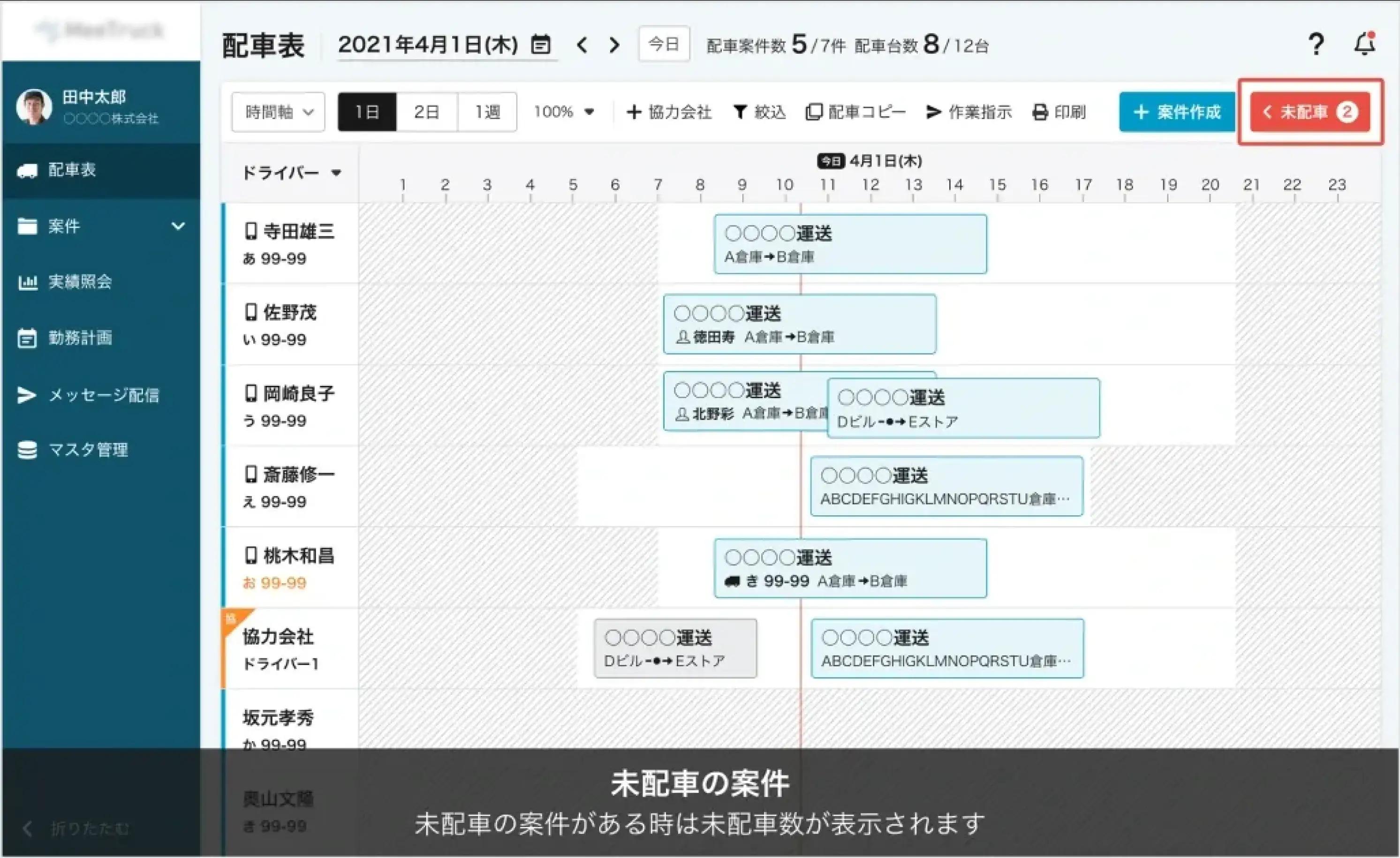The image size is (1400, 858).
Task: Click hour 18 on the timeline
Action: click(x=1125, y=185)
